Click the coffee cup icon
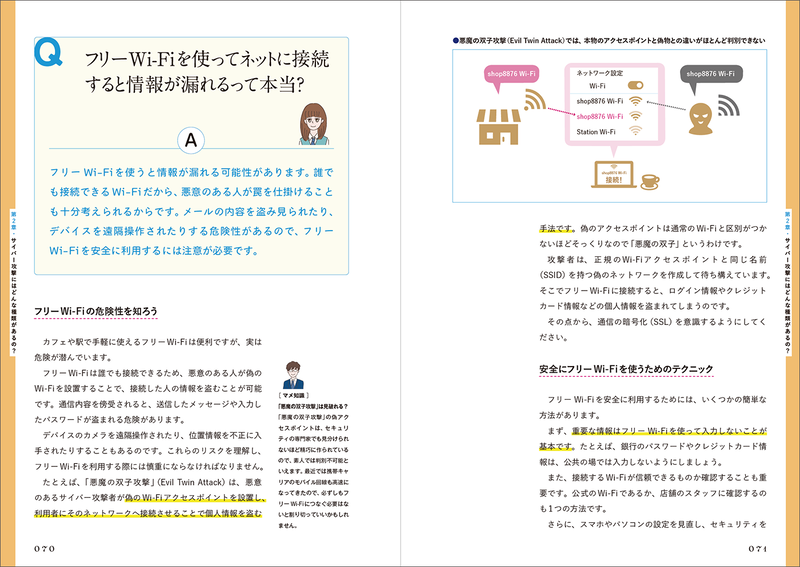Screen dimensions: 800x567 650,181
